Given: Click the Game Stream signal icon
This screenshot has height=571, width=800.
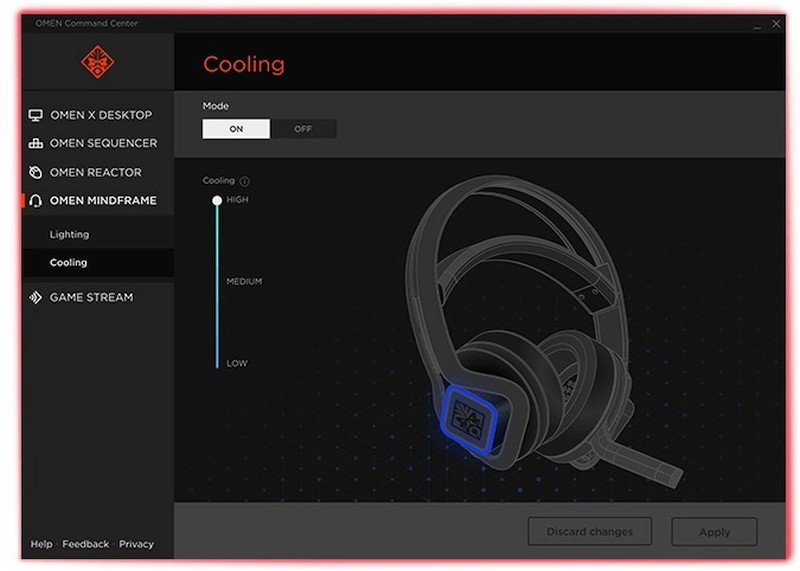Looking at the screenshot, I should pos(36,297).
